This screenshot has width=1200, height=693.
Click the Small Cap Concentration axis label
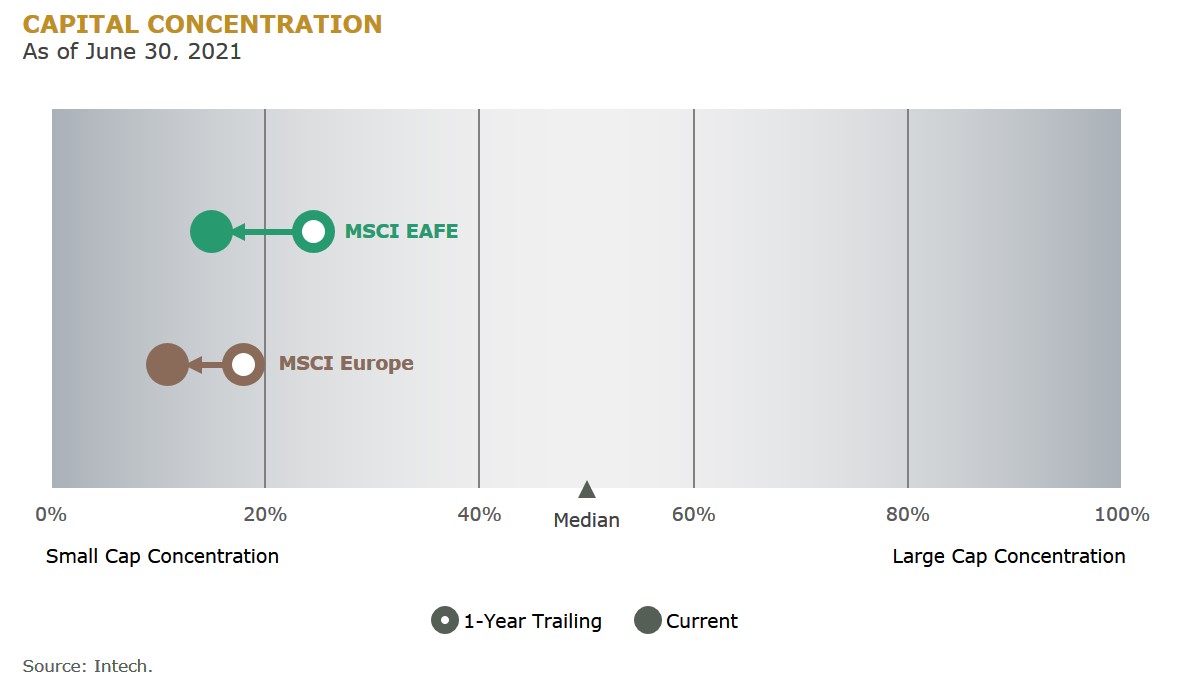click(162, 557)
